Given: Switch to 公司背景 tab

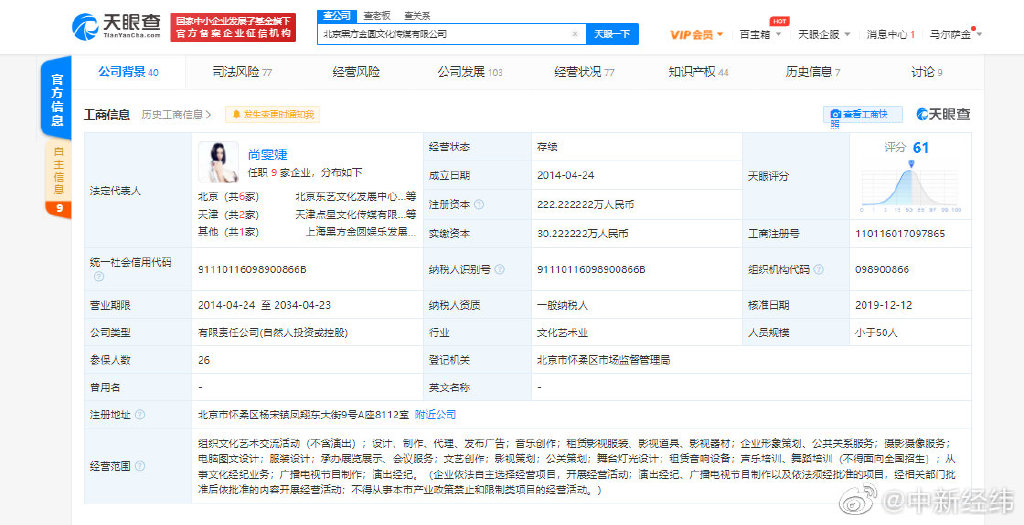Looking at the screenshot, I should click(x=128, y=72).
